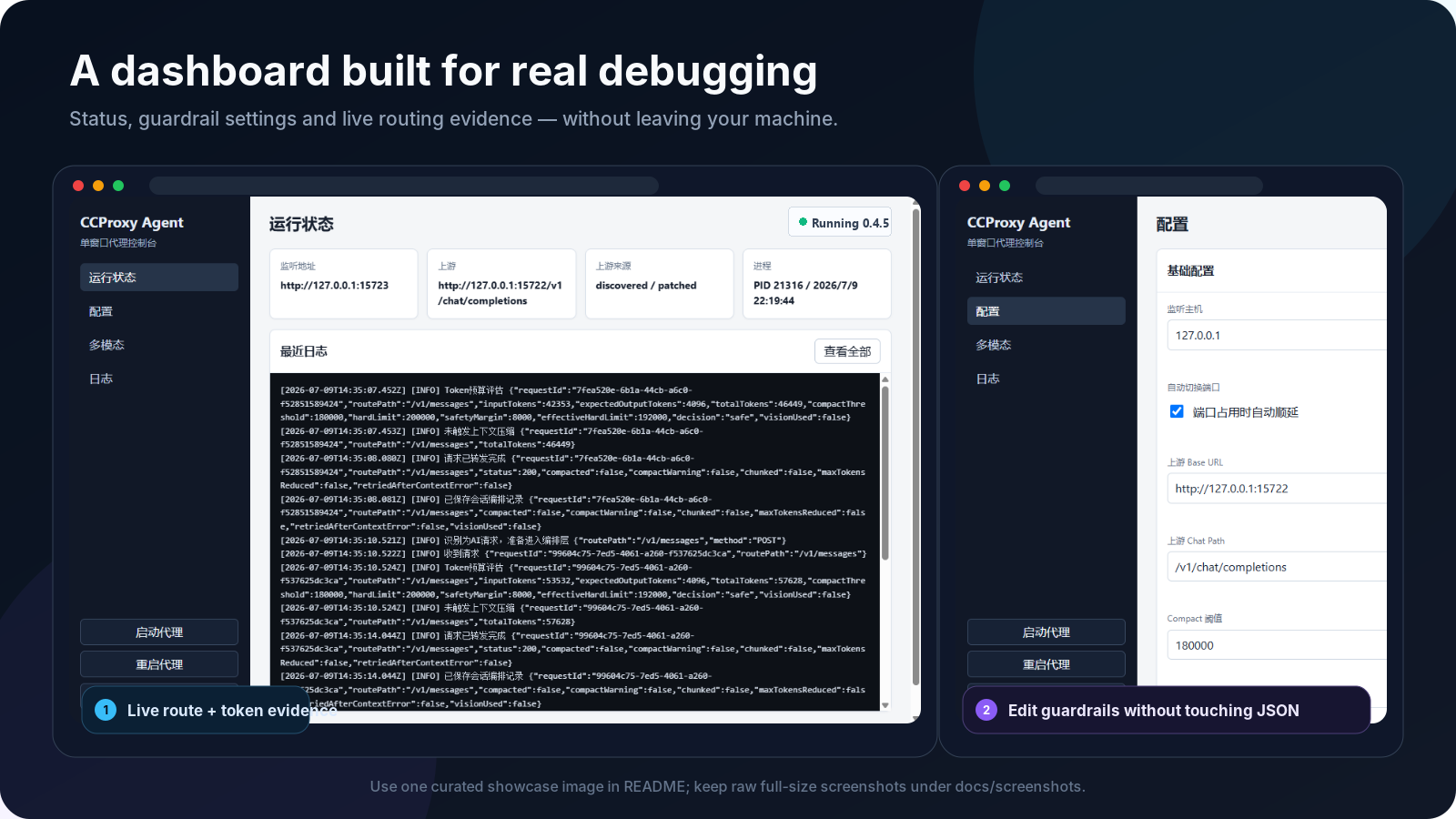Open 运行状态 in the right window sidebar
This screenshot has width=1456, height=819.
pos(1046,278)
